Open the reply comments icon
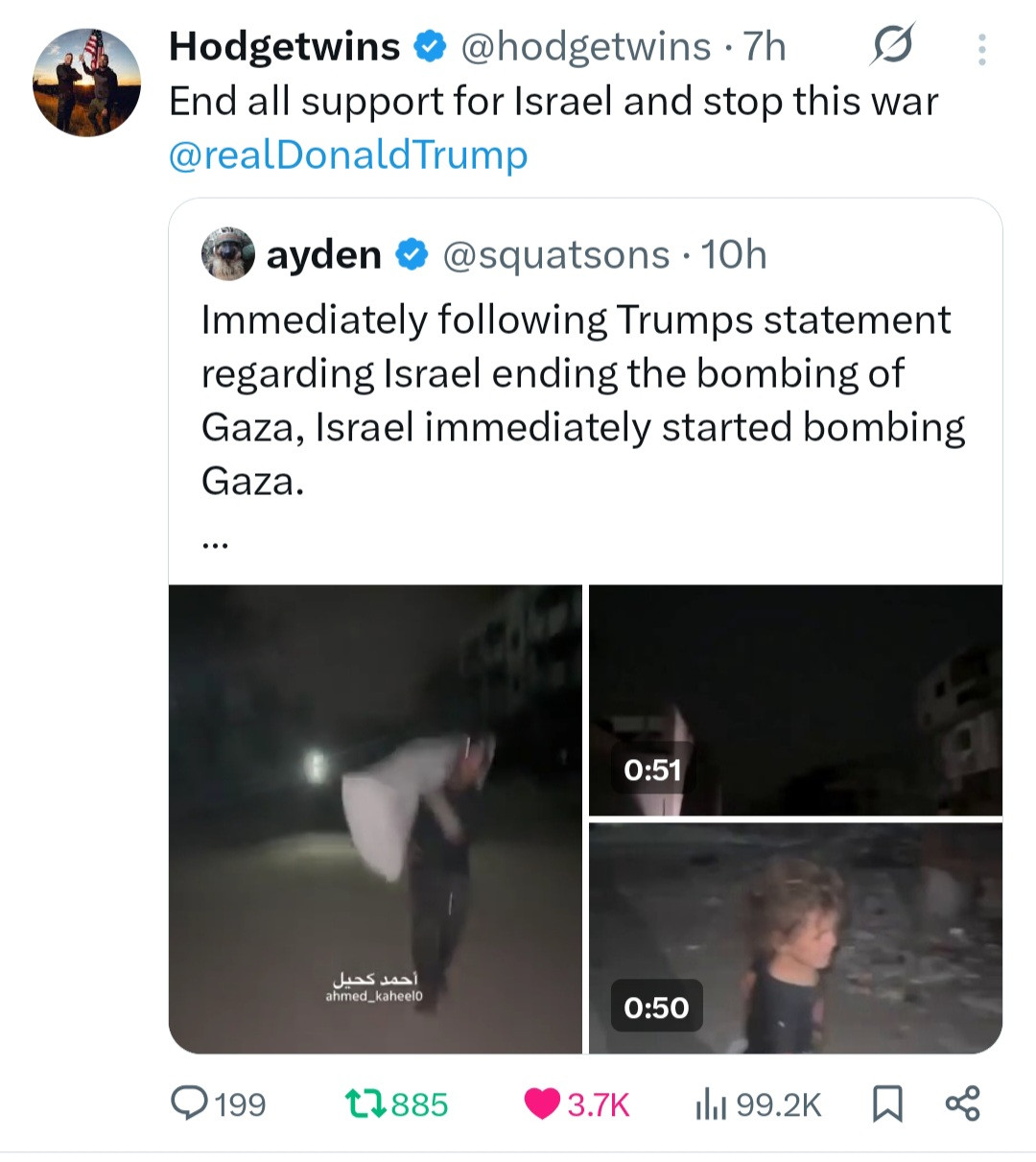1036x1162 pixels. pos(189,1103)
